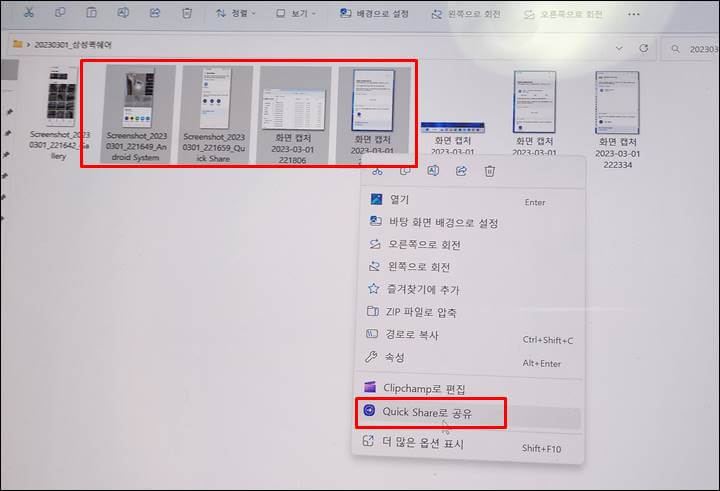Choose ZIP 파일로 압축 in the context menu
Viewport: 720px width, 491px height.
[469, 312]
